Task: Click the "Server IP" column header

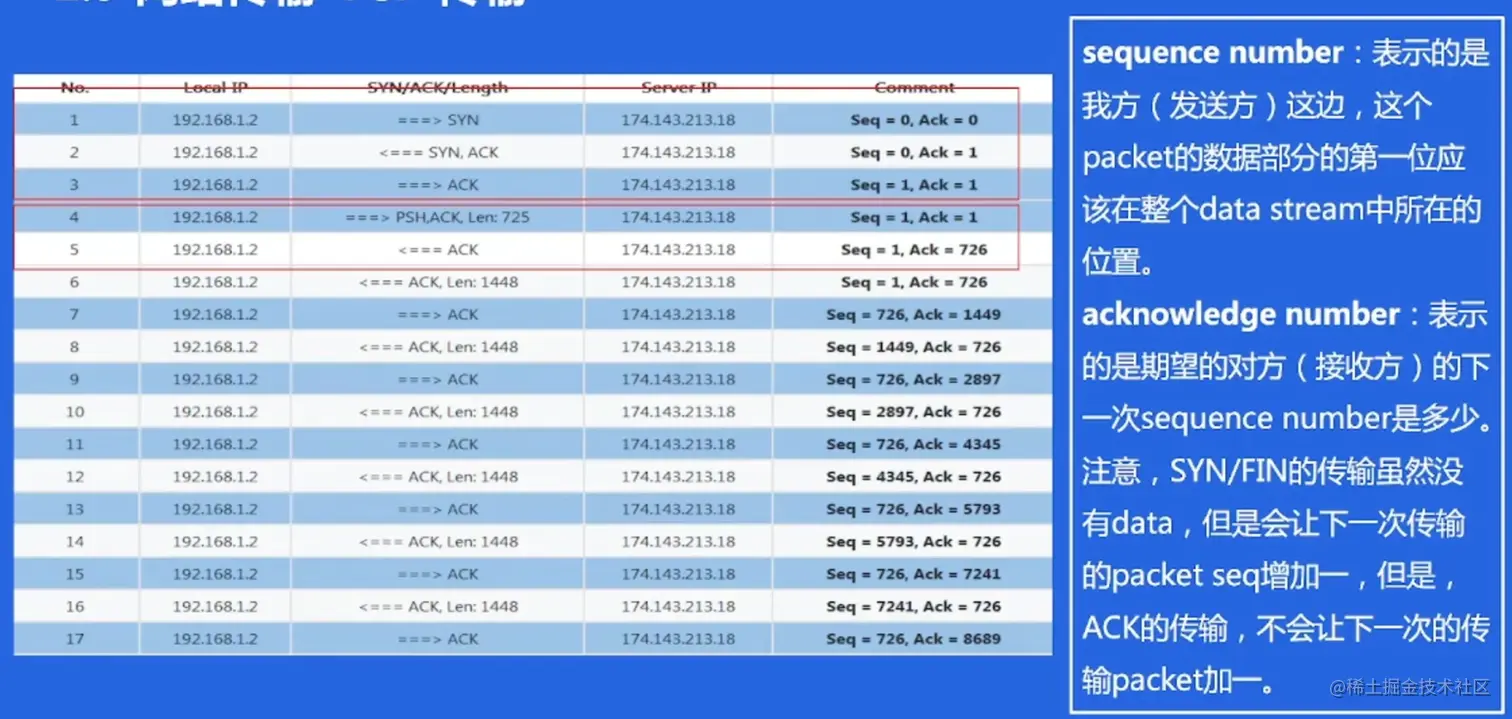Action: tap(678, 88)
